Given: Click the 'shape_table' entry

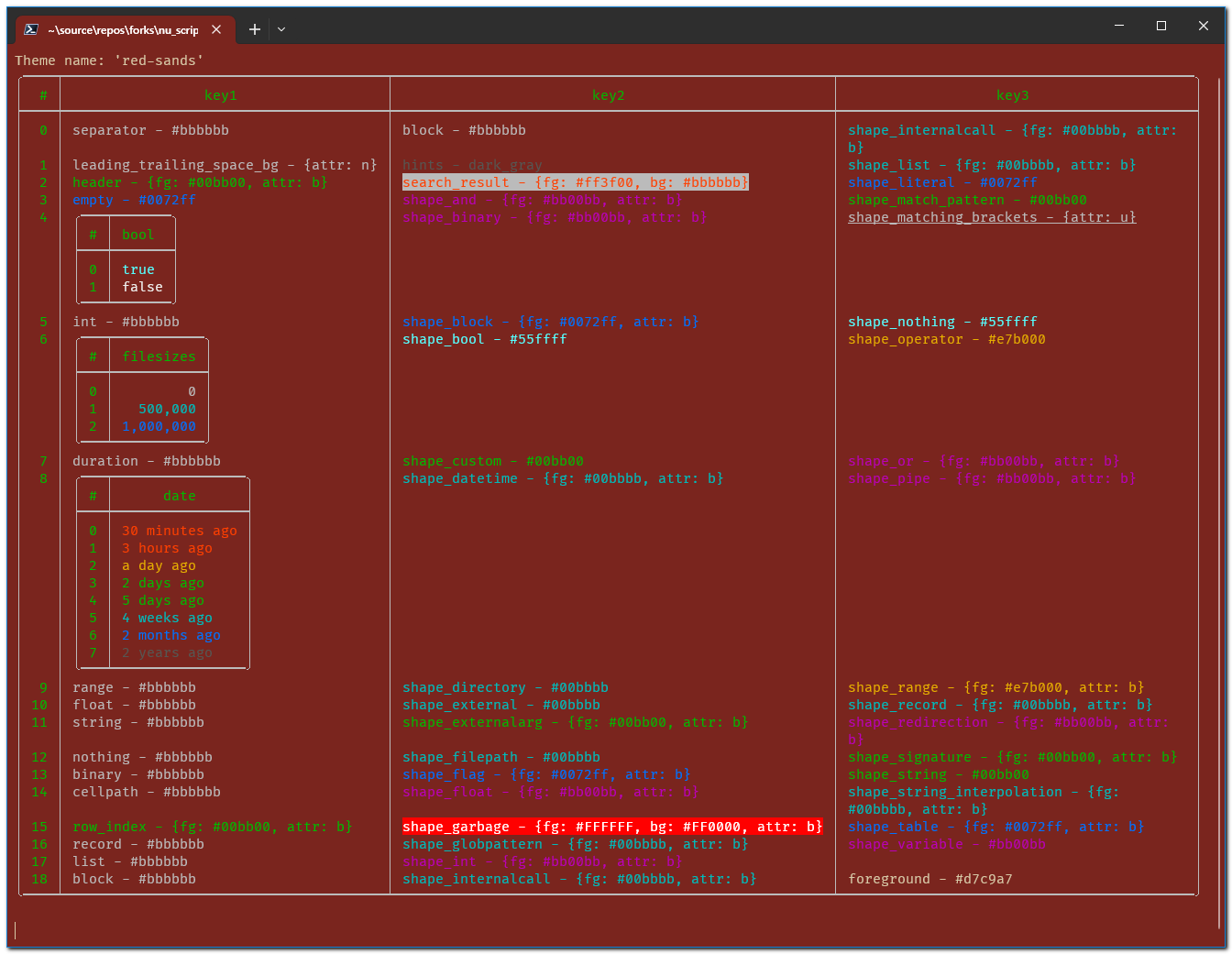Looking at the screenshot, I should 996,827.
